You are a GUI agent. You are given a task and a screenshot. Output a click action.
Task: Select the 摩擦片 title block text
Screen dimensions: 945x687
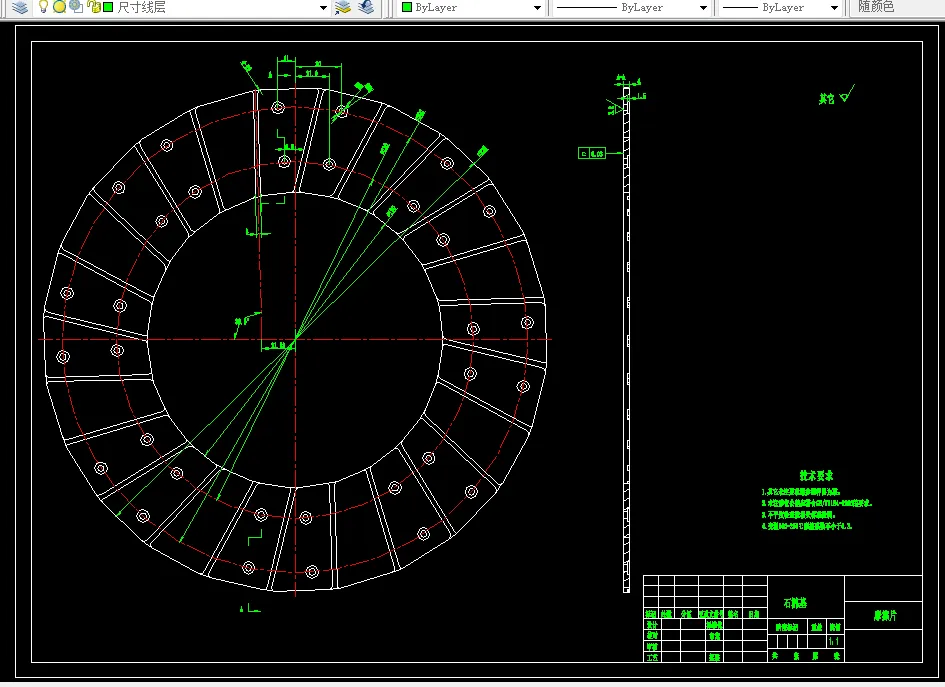click(884, 617)
